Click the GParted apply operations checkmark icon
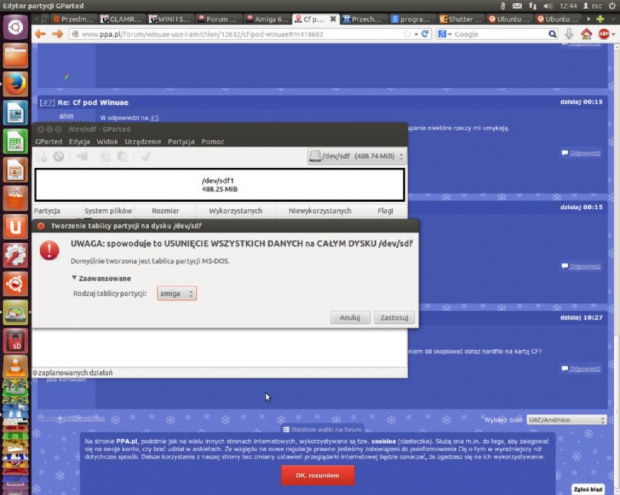Screen dimensions: 620x495 tap(146, 157)
